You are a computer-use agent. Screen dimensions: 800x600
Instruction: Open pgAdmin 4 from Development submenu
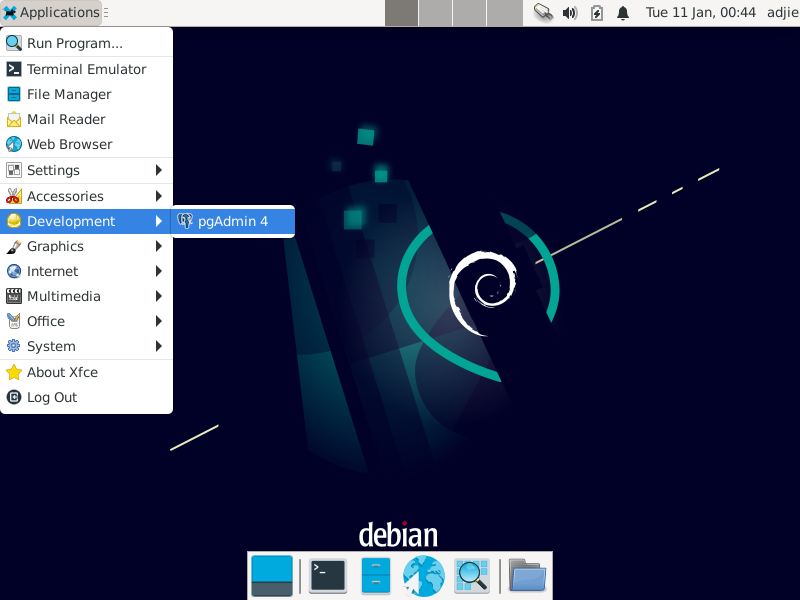[233, 221]
